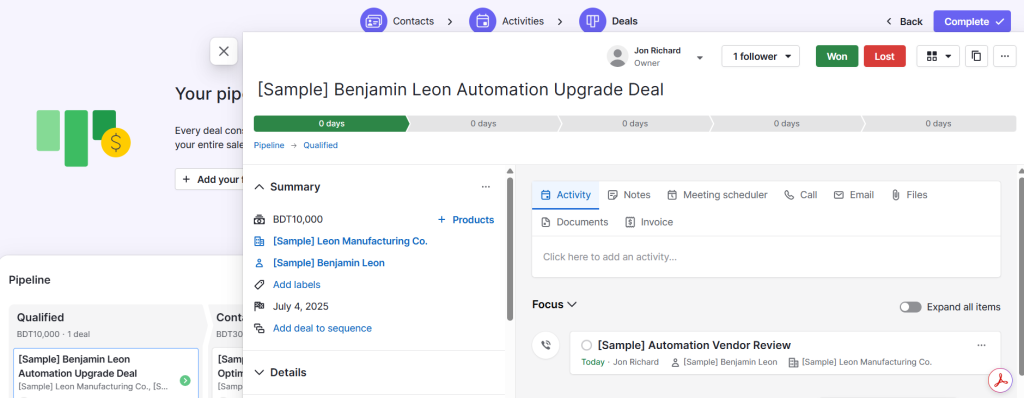
Task: Click Jon Richard owner avatar
Action: (617, 56)
